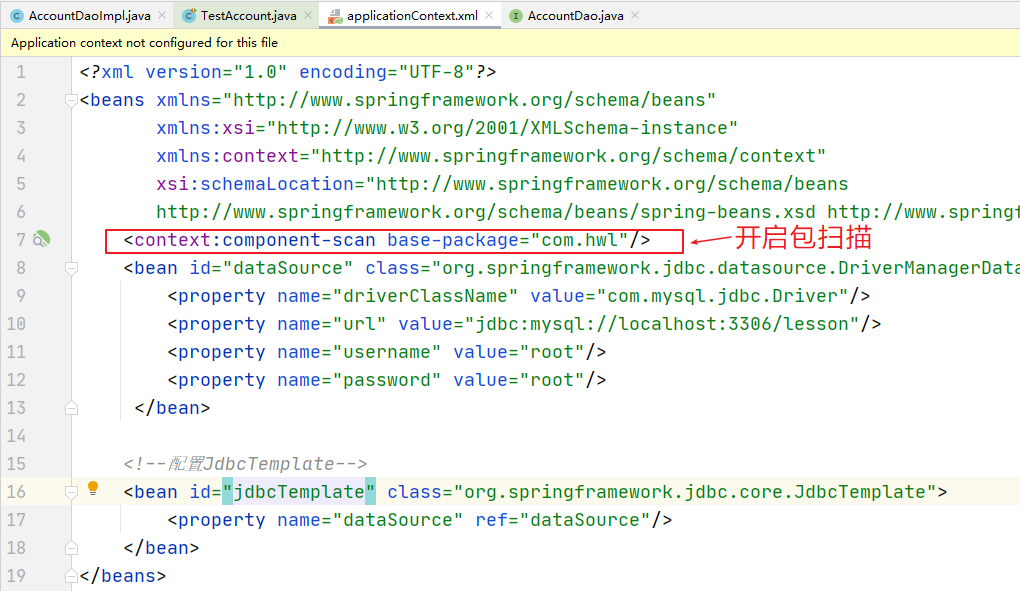Click the closing </beans> tag on line 19
Screen dimensions: 1020x591
[x=123, y=576]
